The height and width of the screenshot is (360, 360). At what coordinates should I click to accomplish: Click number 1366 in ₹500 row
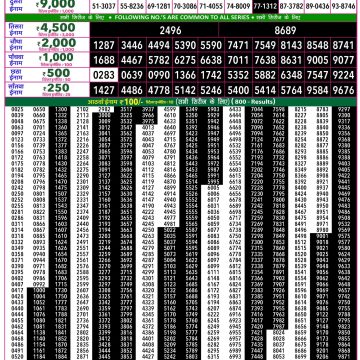pos(185,75)
